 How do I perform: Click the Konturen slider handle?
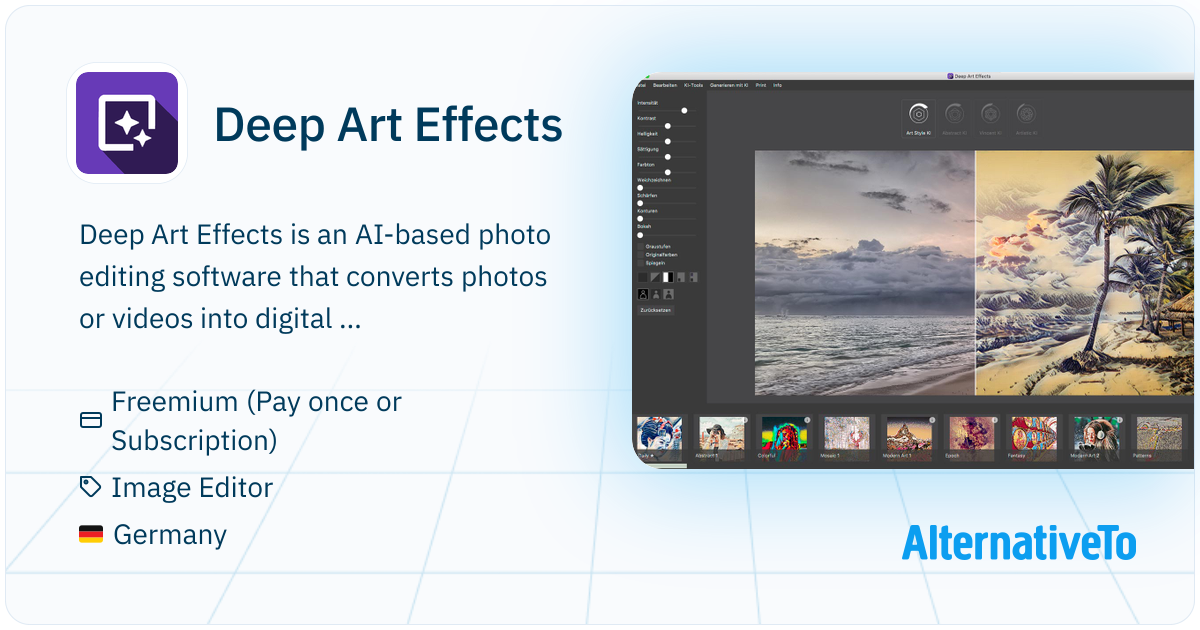[x=640, y=218]
